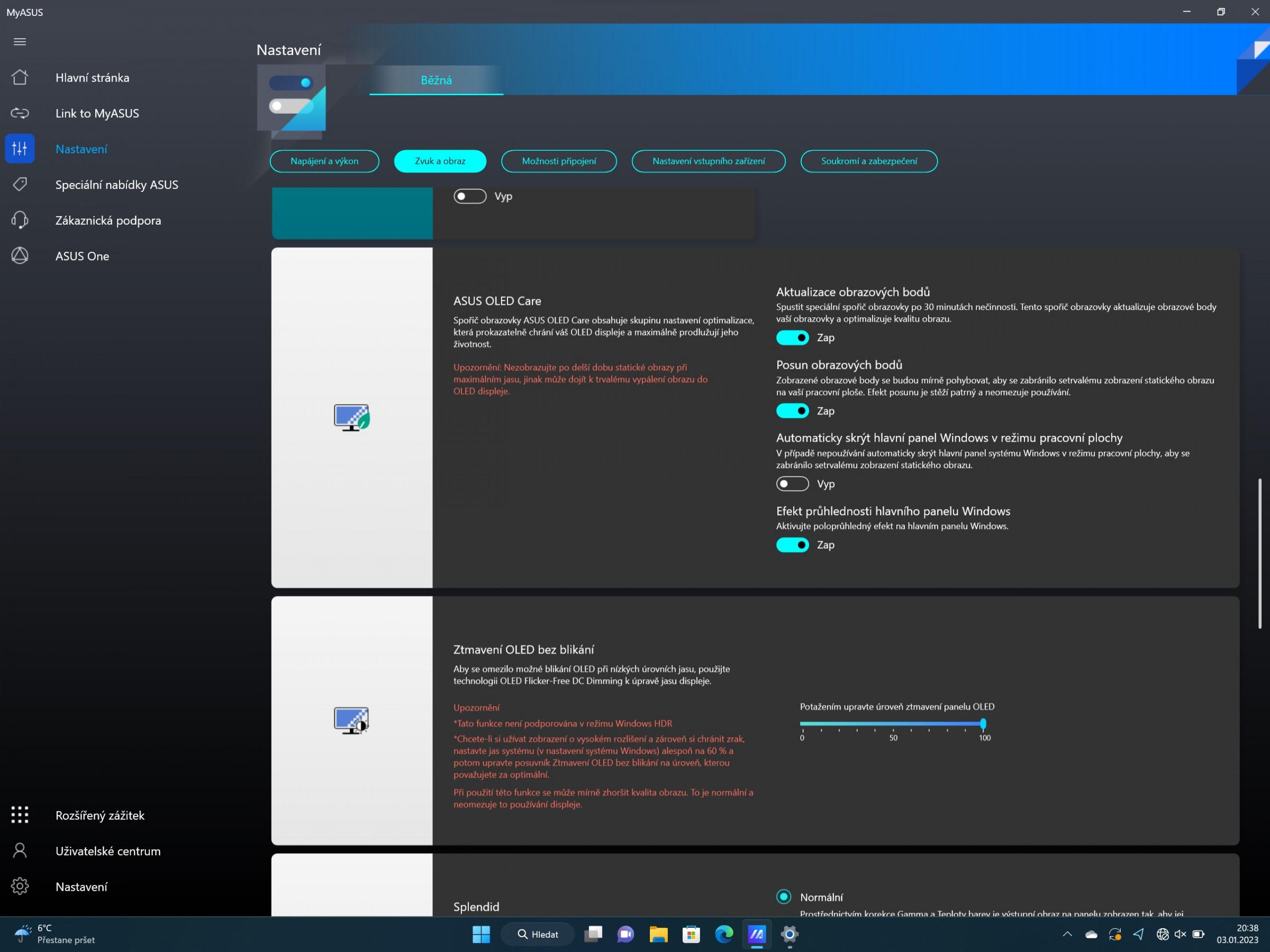The image size is (1270, 952).
Task: Click language globe tray icon
Action: tap(1163, 934)
